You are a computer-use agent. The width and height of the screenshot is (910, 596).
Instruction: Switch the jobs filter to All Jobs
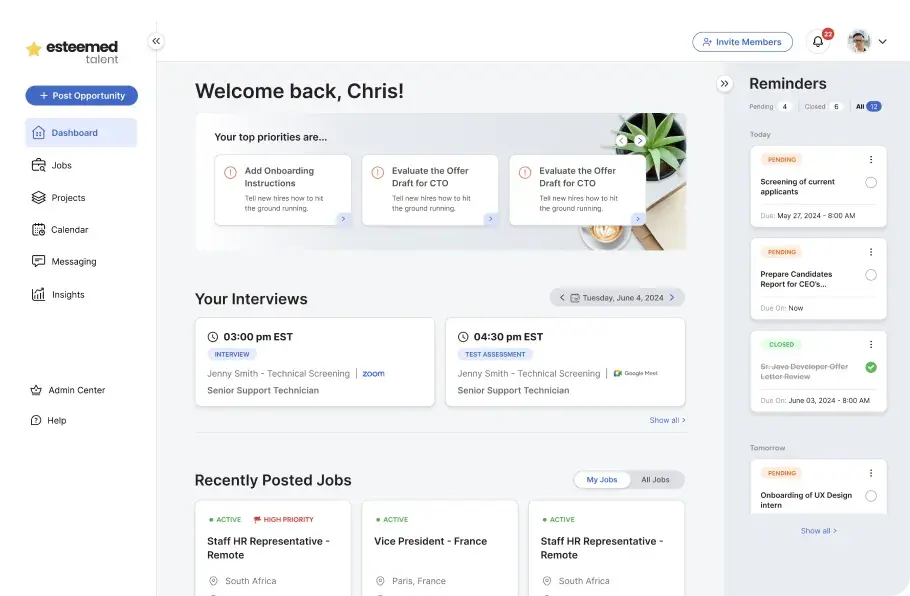[657, 479]
